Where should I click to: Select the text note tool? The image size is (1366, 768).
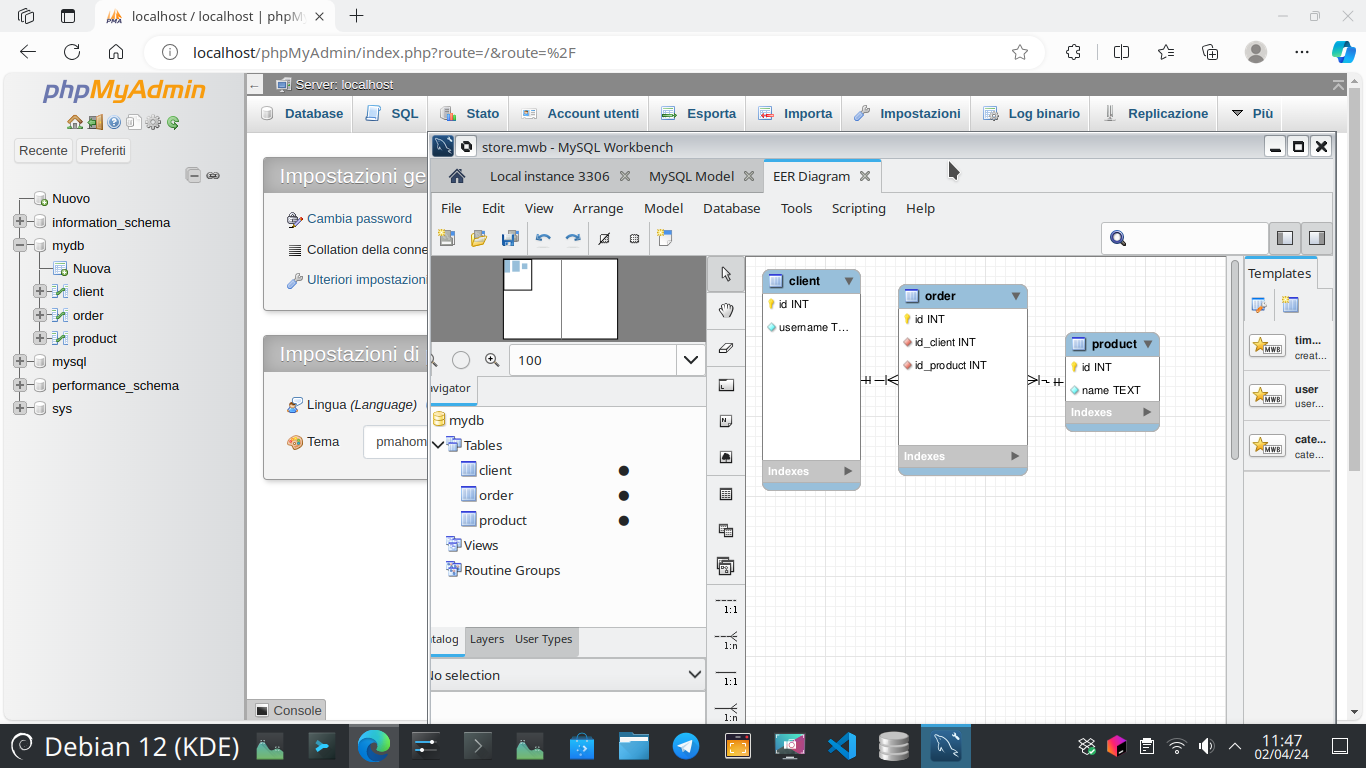(726, 421)
